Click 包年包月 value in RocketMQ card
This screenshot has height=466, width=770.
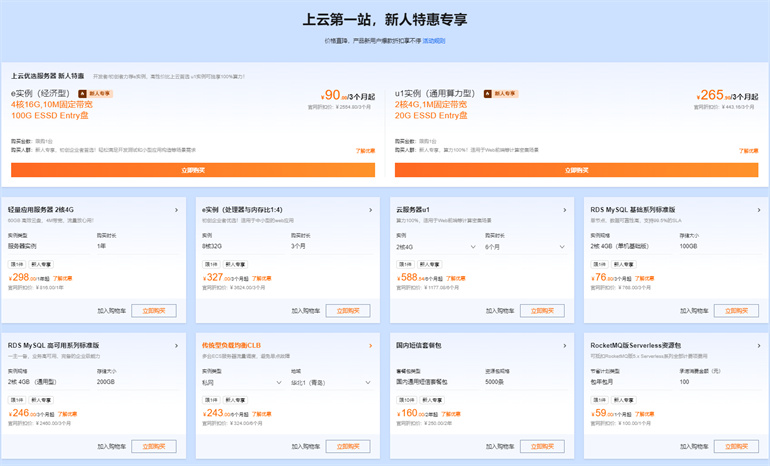coord(601,382)
